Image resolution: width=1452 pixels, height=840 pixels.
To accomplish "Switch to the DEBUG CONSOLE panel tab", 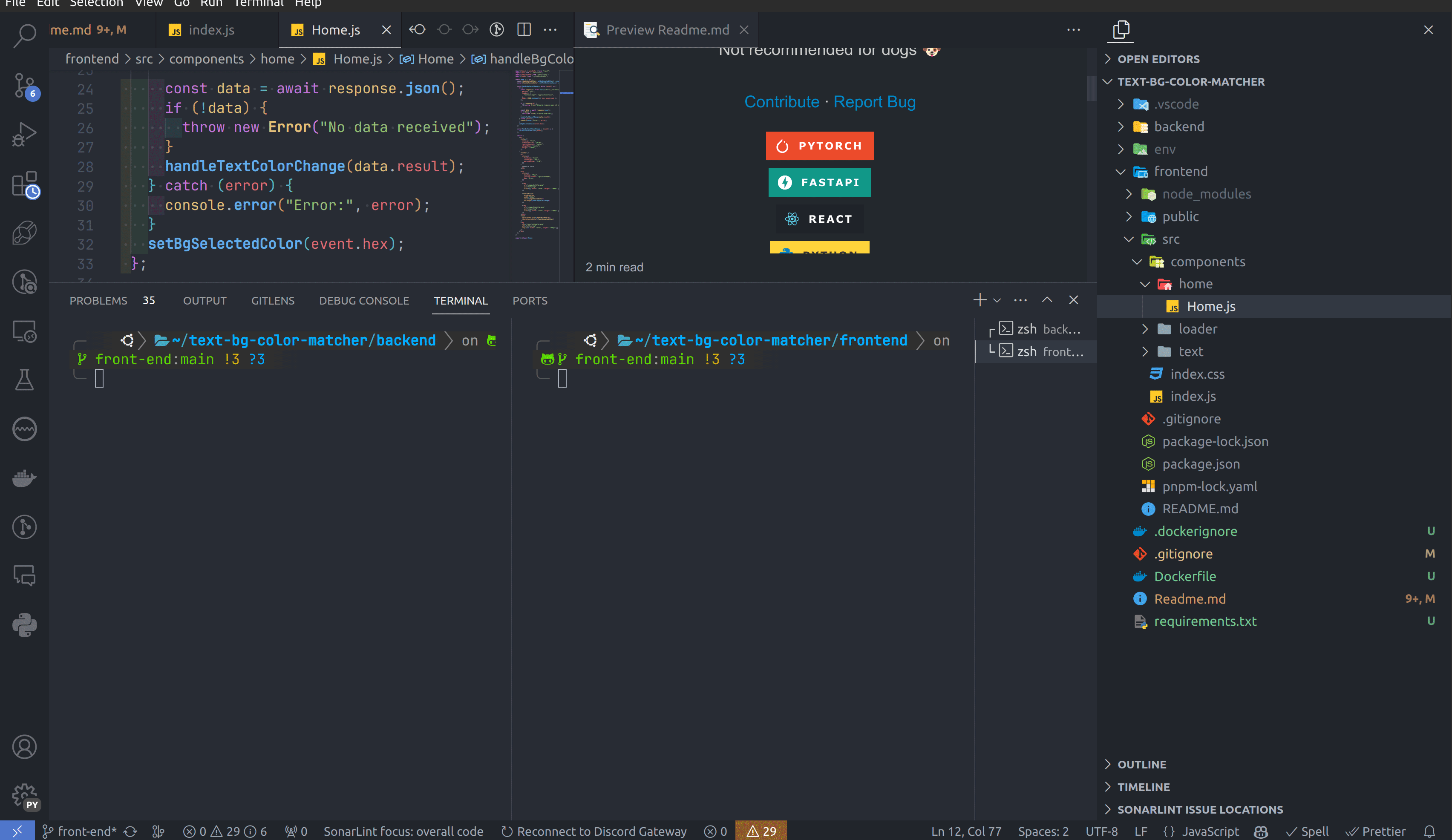I will [x=363, y=301].
